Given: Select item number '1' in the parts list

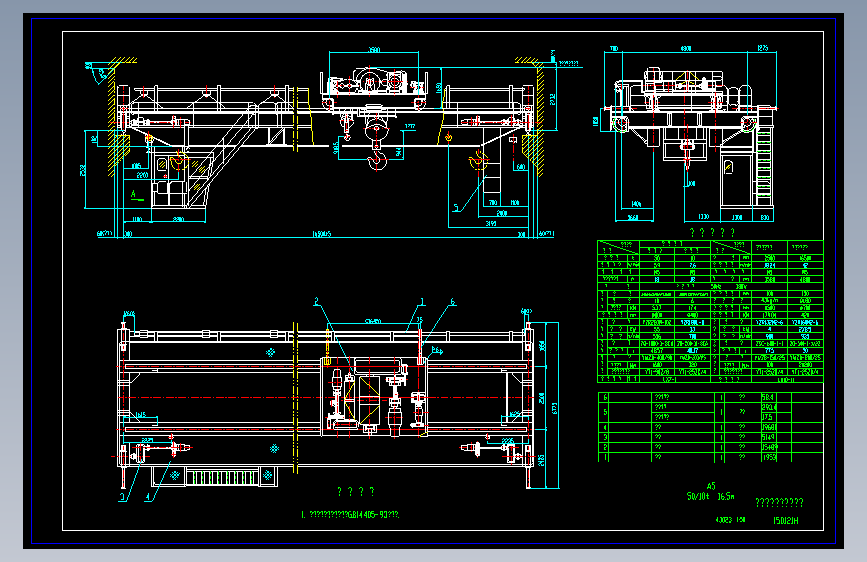Looking at the screenshot, I should 605,457.
